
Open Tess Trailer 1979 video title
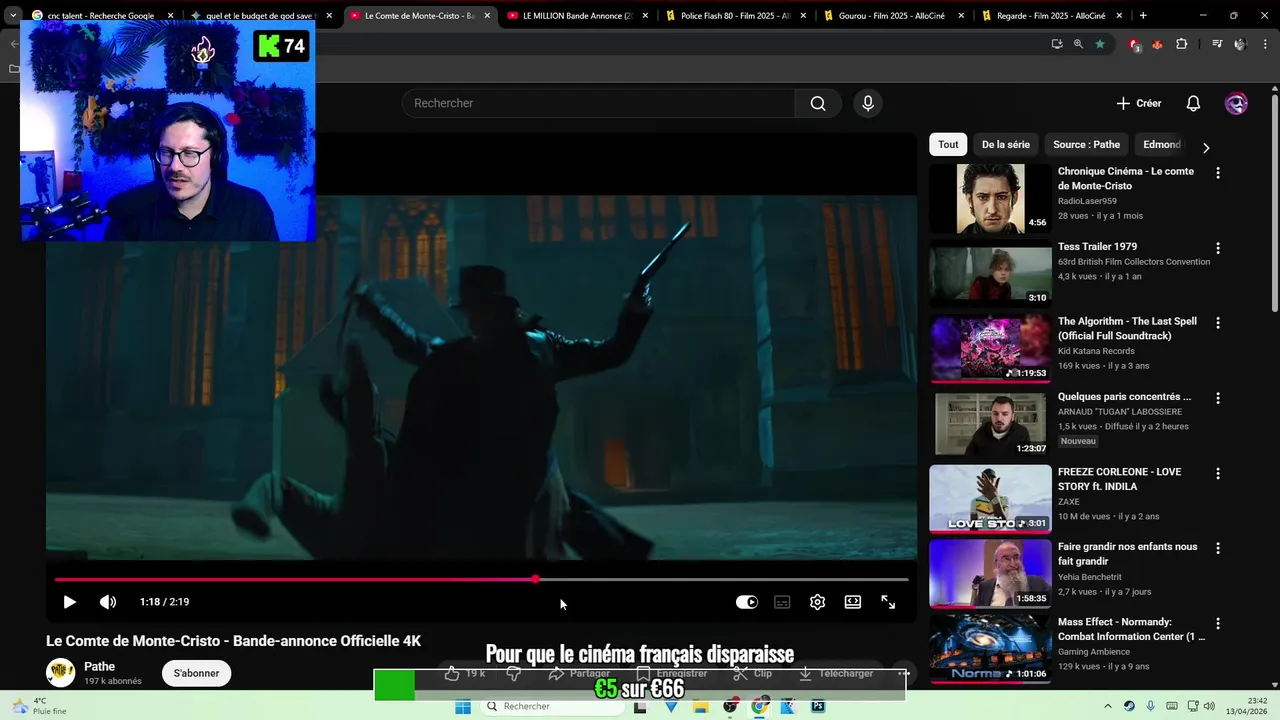tap(1097, 246)
